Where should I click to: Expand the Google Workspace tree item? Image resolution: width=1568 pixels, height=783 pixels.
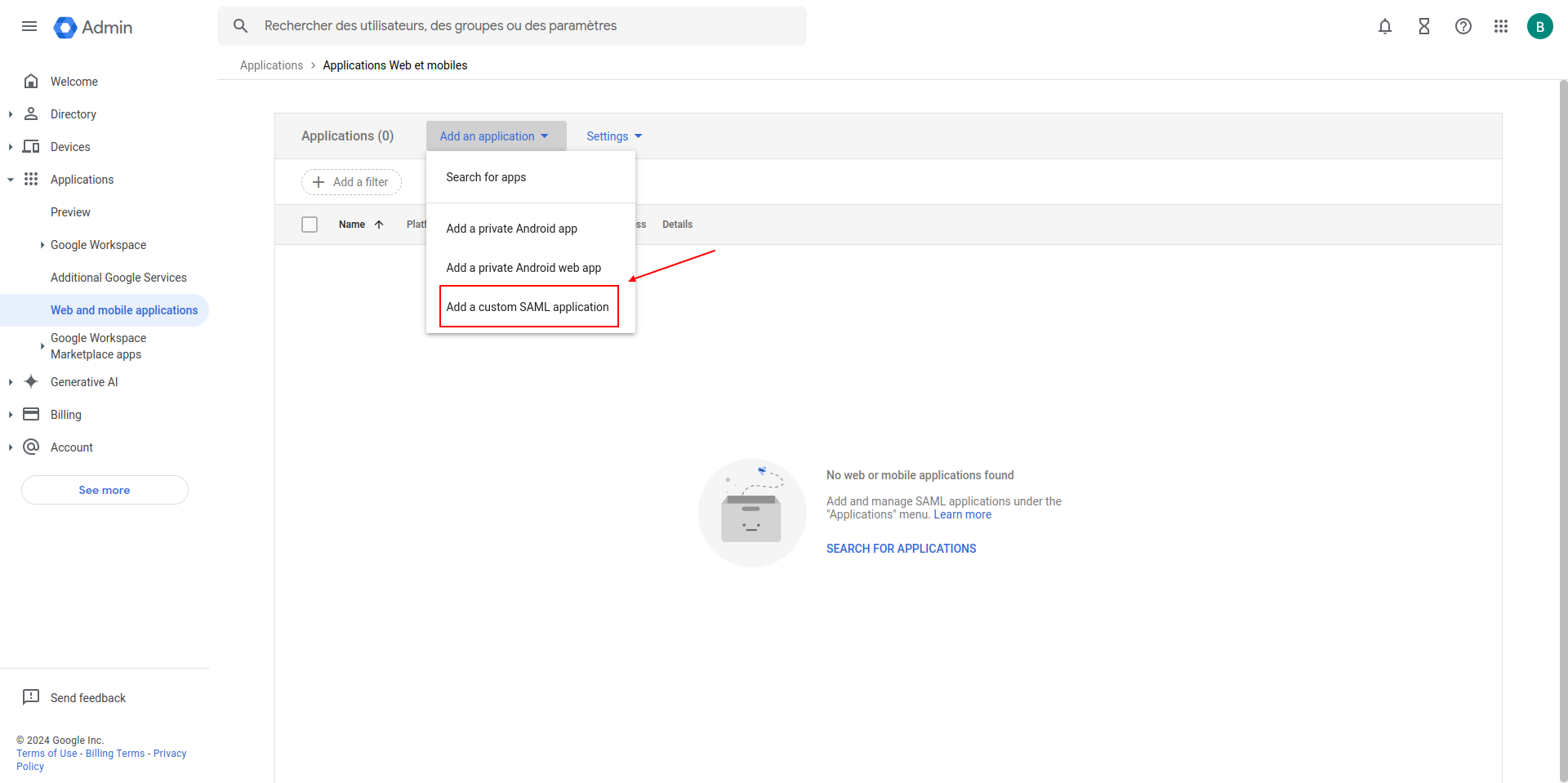[42, 245]
